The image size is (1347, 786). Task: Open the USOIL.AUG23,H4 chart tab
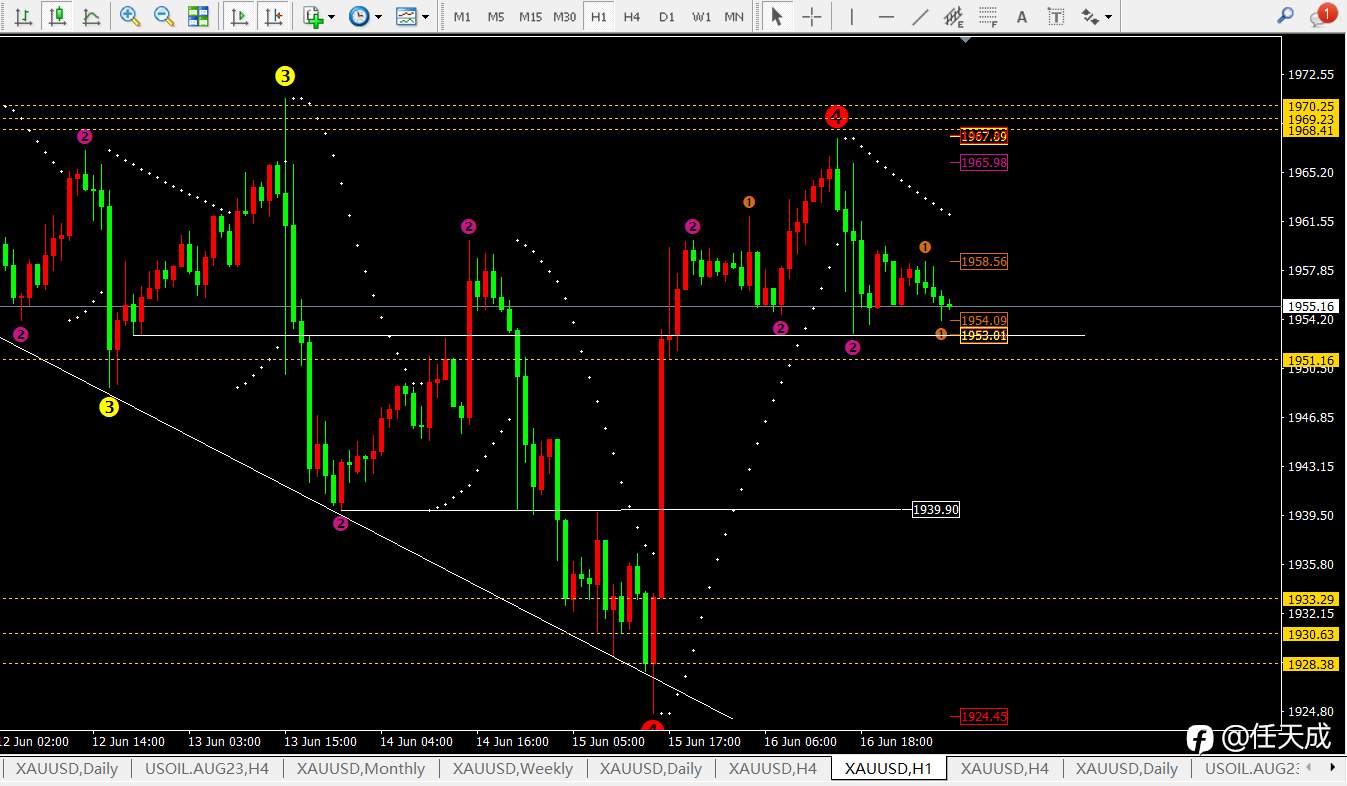pyautogui.click(x=207, y=769)
